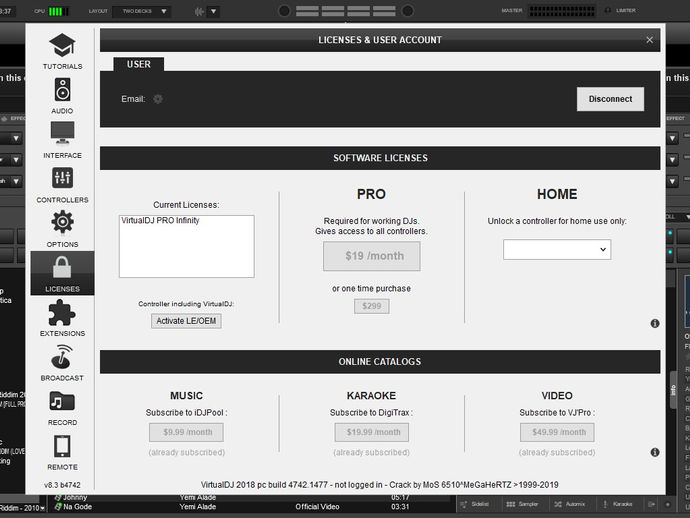Click Automix shuffle icon in bottom bar
The image size is (690, 518).
[558, 504]
